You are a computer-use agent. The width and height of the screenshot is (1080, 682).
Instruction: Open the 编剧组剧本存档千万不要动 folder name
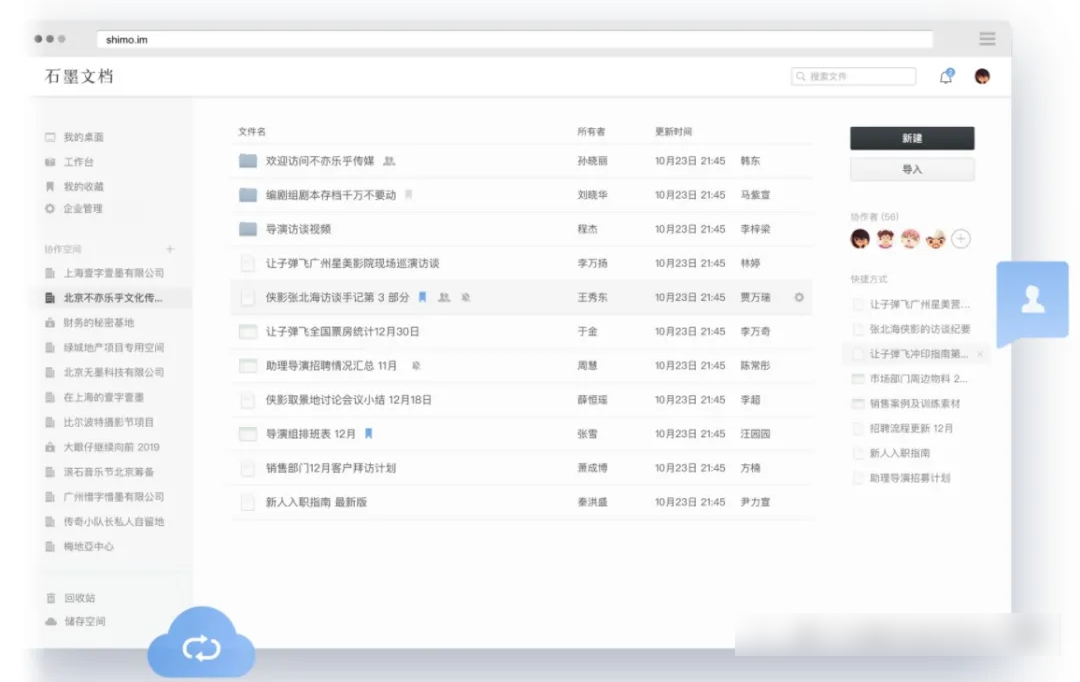(331, 195)
